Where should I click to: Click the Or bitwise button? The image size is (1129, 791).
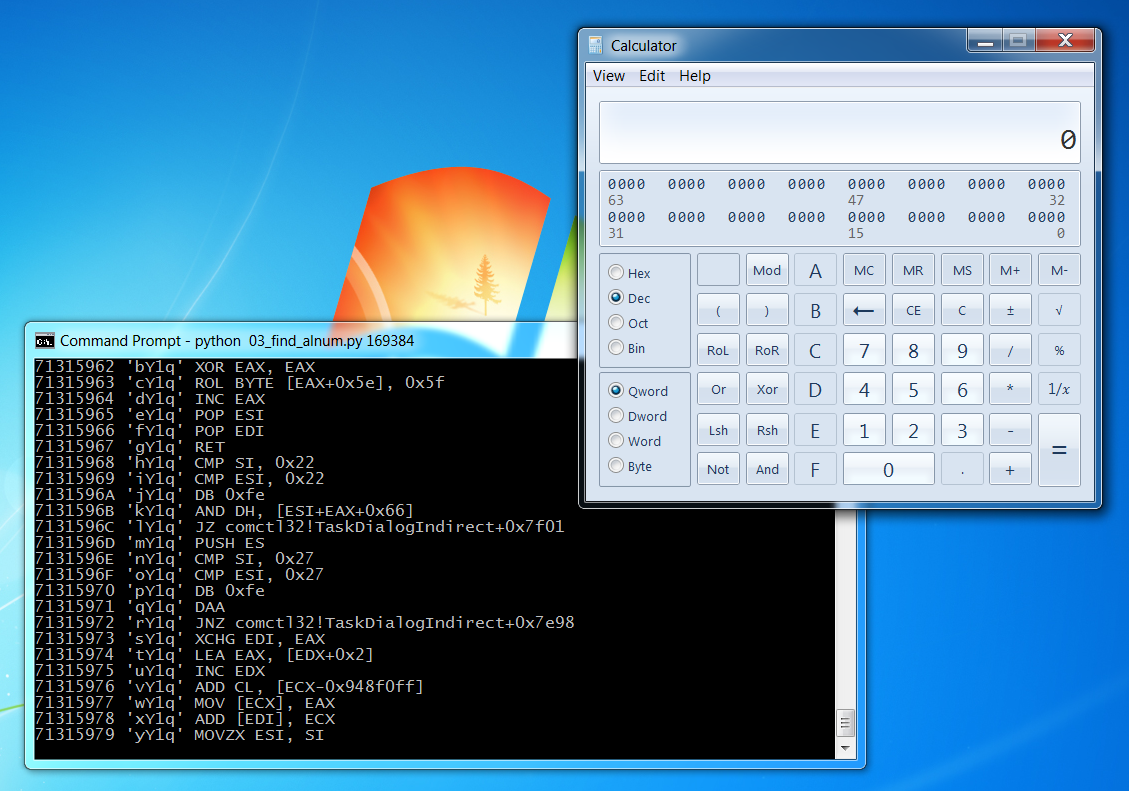[718, 389]
